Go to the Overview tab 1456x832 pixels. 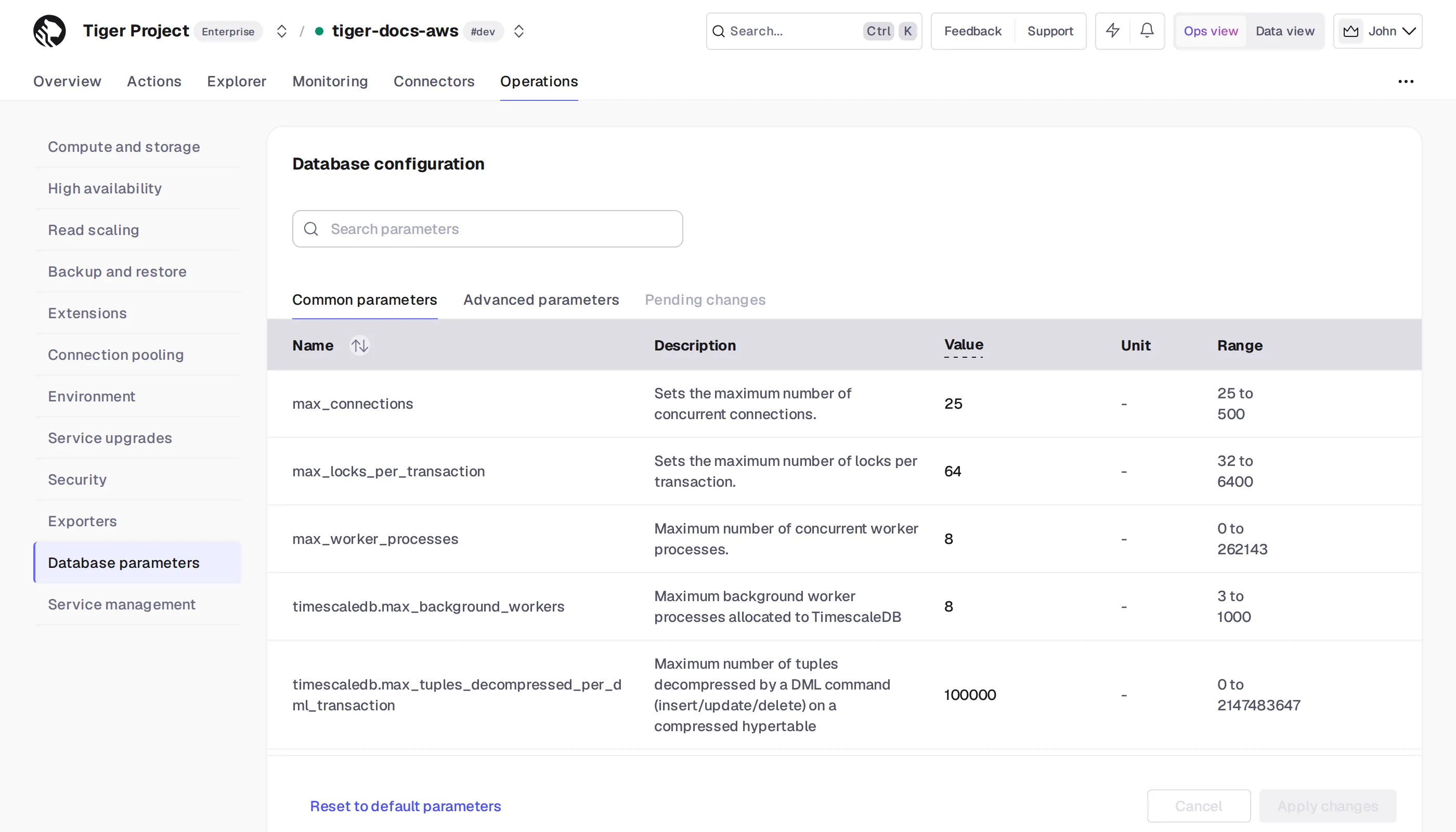(67, 82)
